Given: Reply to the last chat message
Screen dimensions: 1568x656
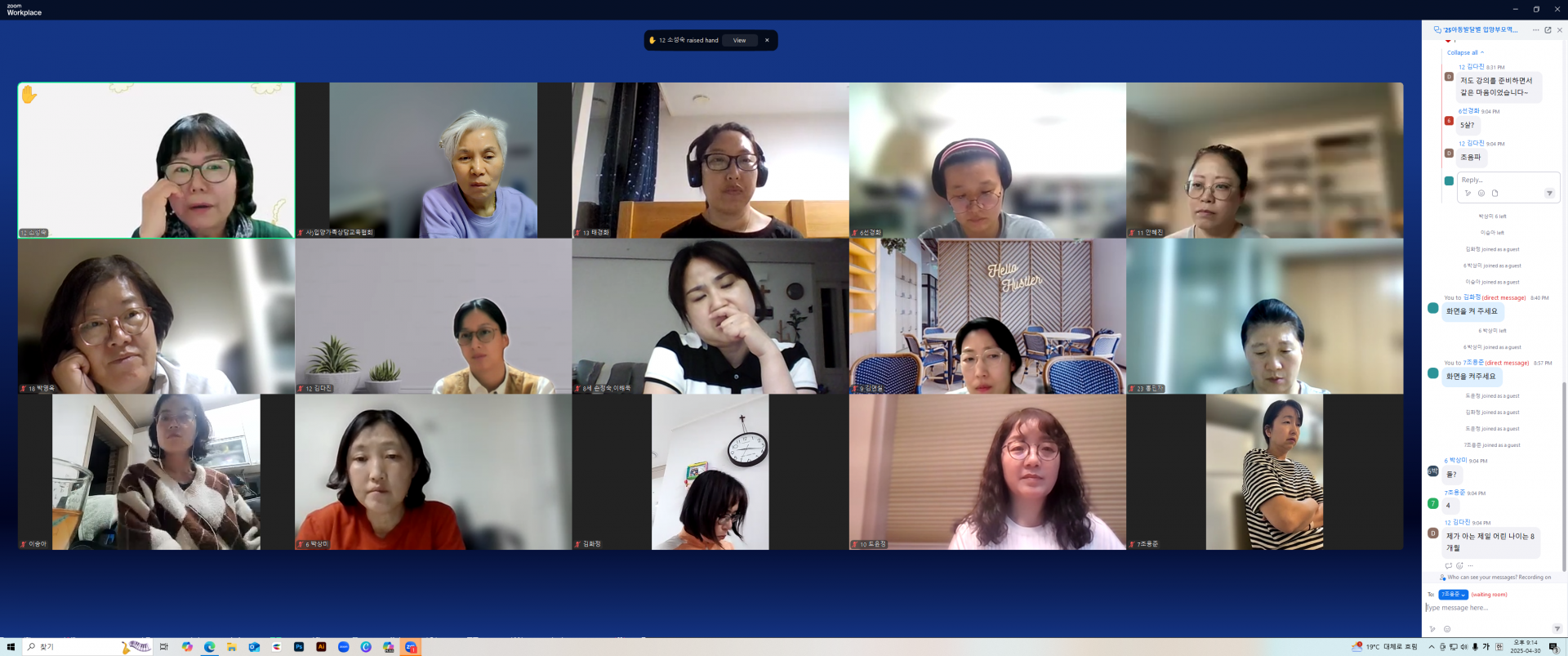Looking at the screenshot, I should (x=1449, y=565).
